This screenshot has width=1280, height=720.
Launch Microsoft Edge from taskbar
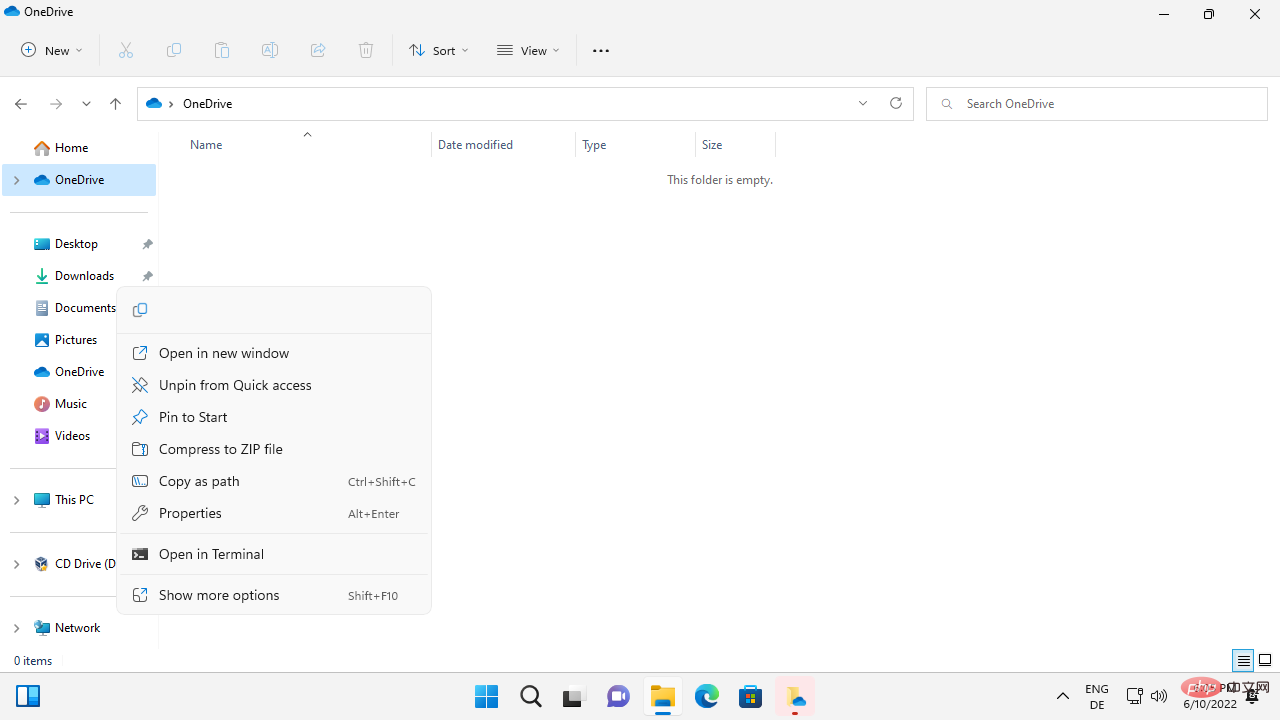pos(707,697)
